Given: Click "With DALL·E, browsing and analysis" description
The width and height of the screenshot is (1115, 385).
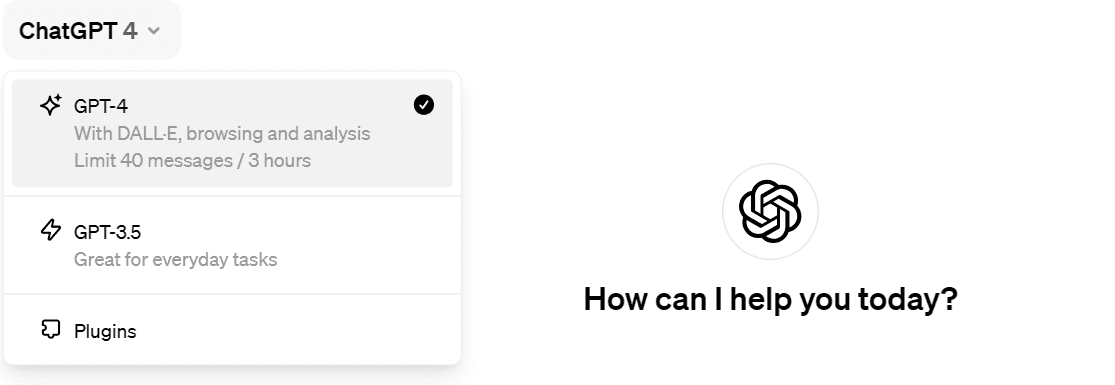Looking at the screenshot, I should 222,133.
